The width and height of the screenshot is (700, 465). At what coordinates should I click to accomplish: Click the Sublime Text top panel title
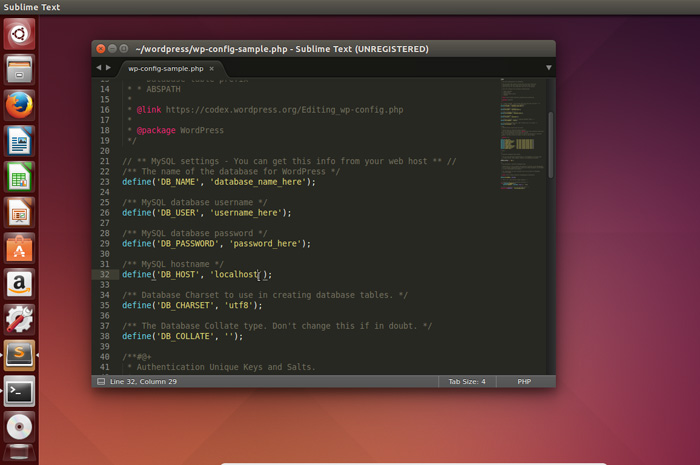(x=32, y=7)
